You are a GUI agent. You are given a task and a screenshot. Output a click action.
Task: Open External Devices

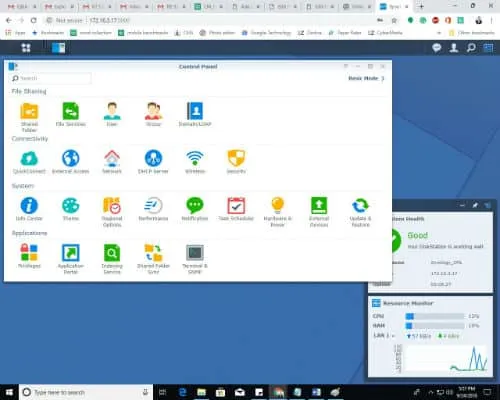click(319, 212)
